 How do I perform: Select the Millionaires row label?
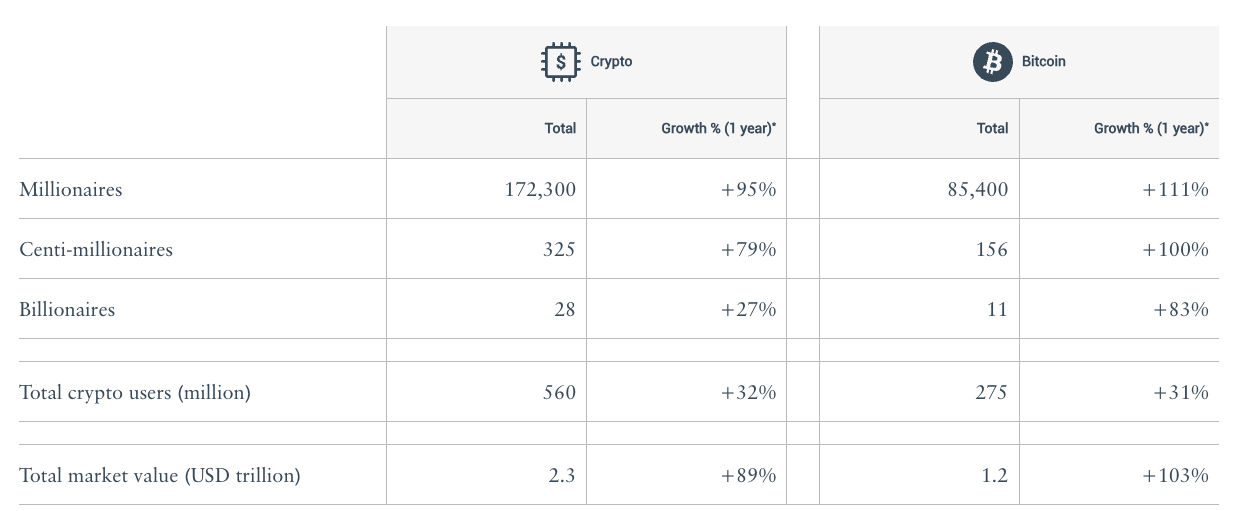click(71, 189)
